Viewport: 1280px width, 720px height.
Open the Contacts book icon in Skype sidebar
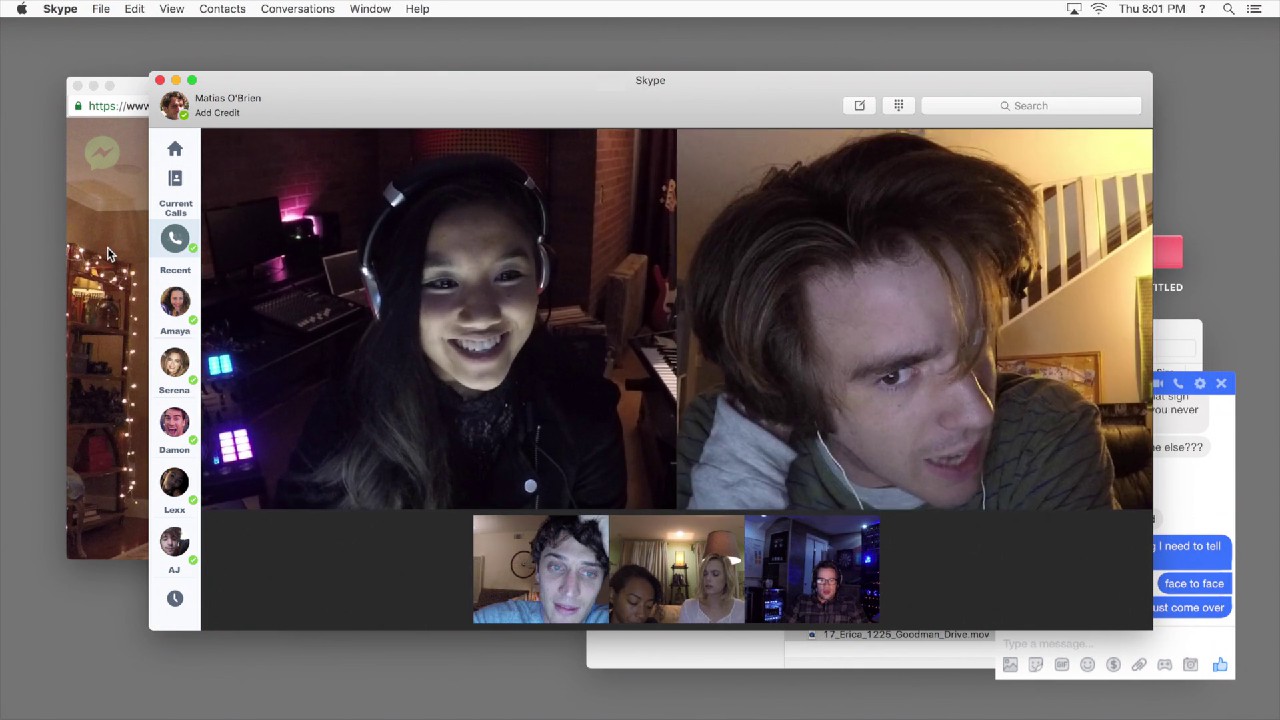(175, 178)
